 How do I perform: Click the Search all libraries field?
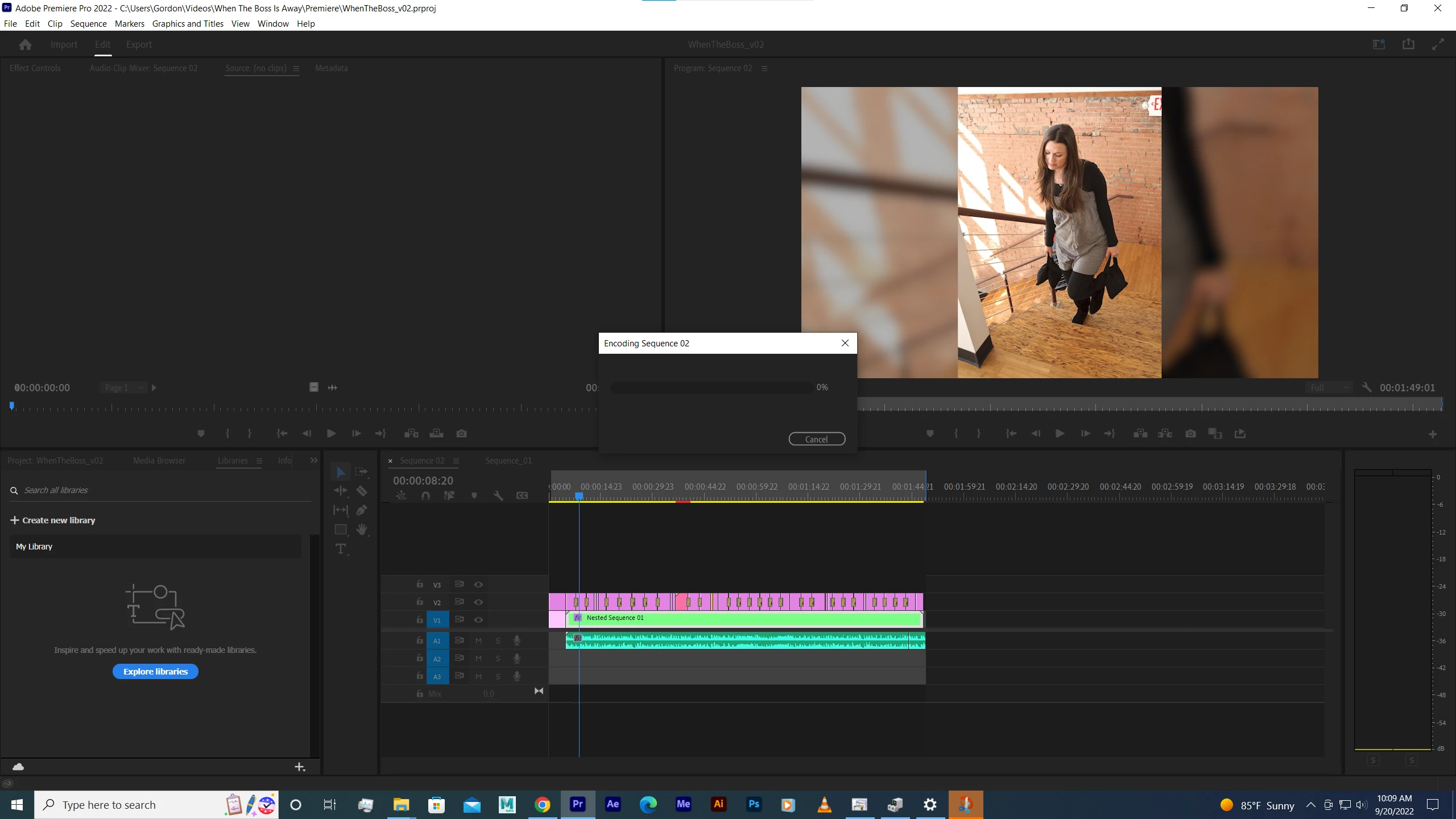pos(159,490)
